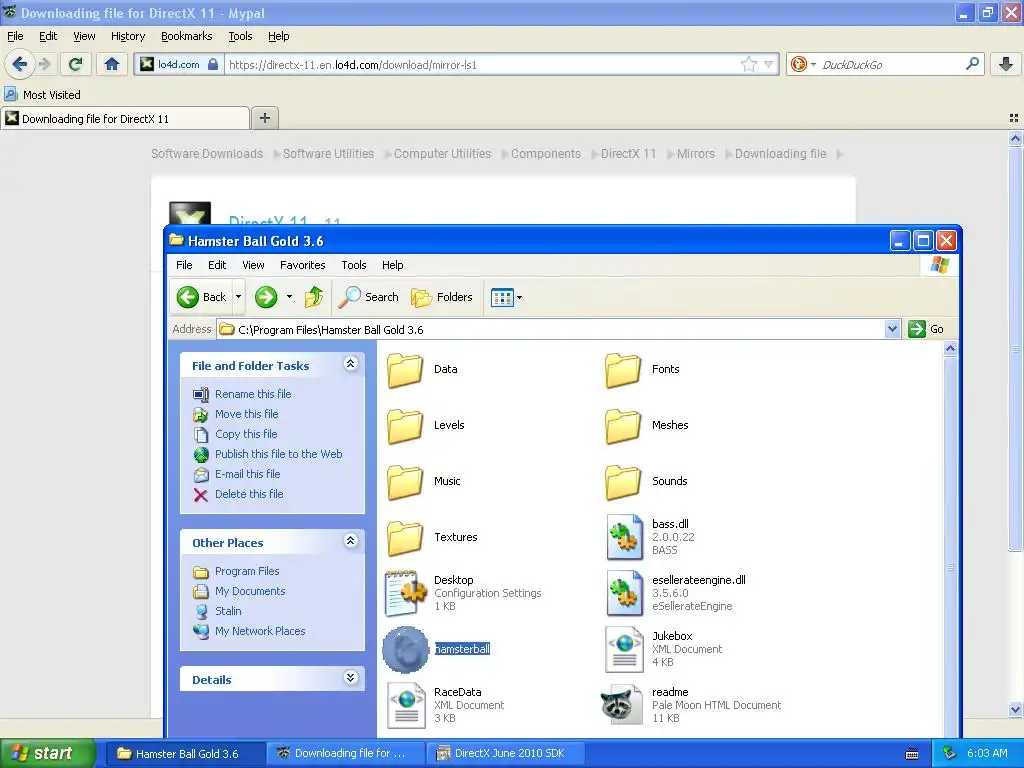Select the hamsterball application icon
The height and width of the screenshot is (768, 1024).
coord(406,650)
